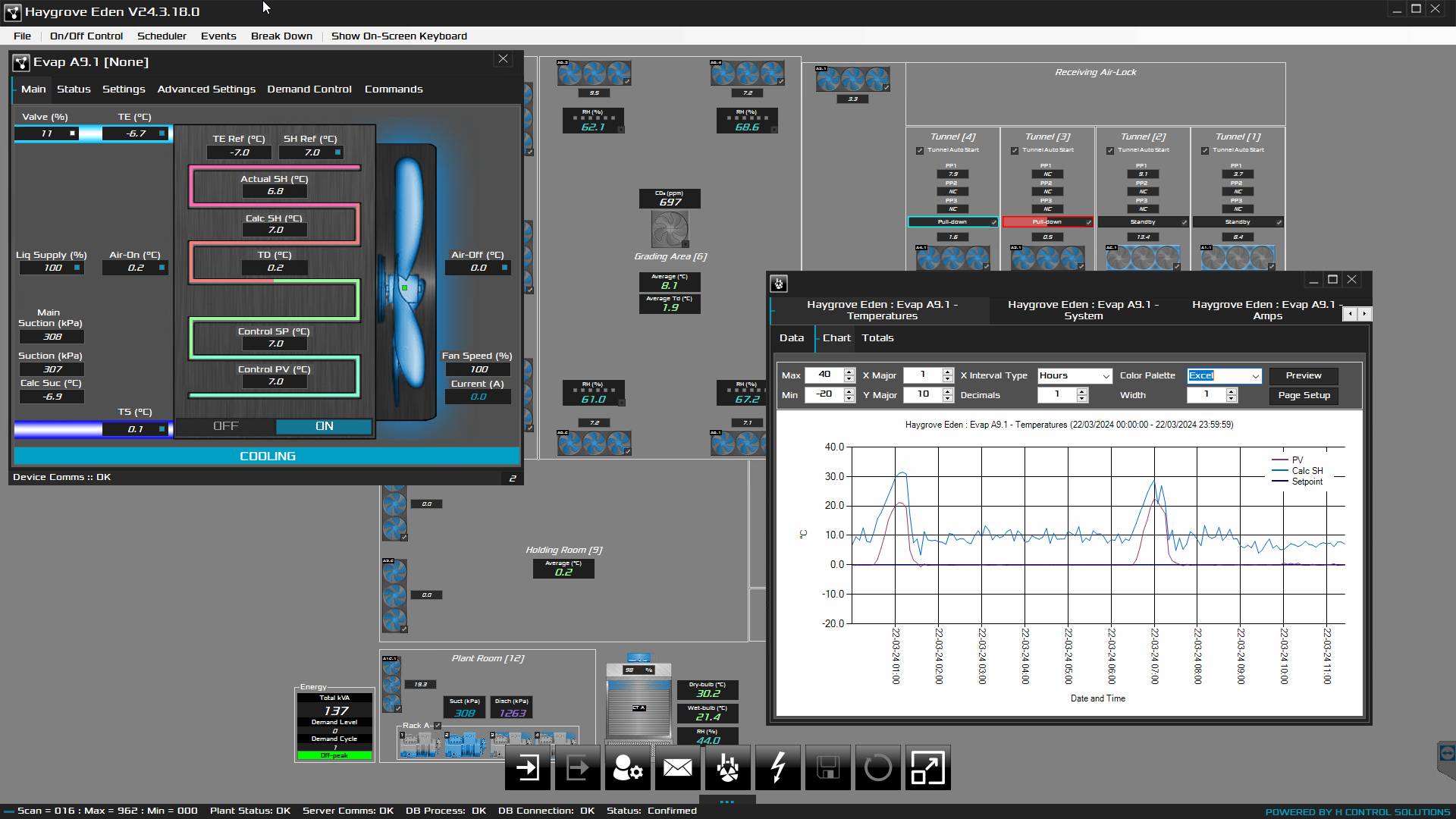Click the logout arrow icon in bottom toolbar

point(578,768)
